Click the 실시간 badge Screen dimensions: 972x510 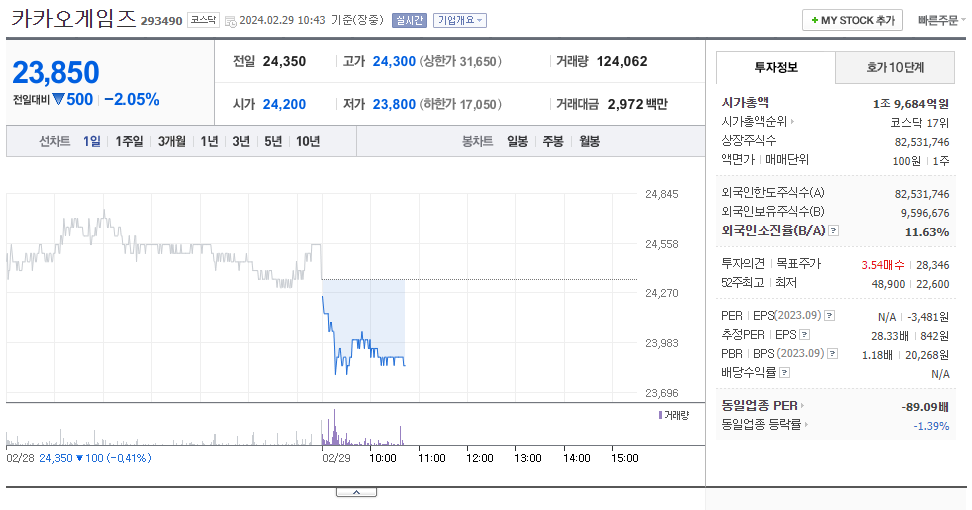pos(409,20)
